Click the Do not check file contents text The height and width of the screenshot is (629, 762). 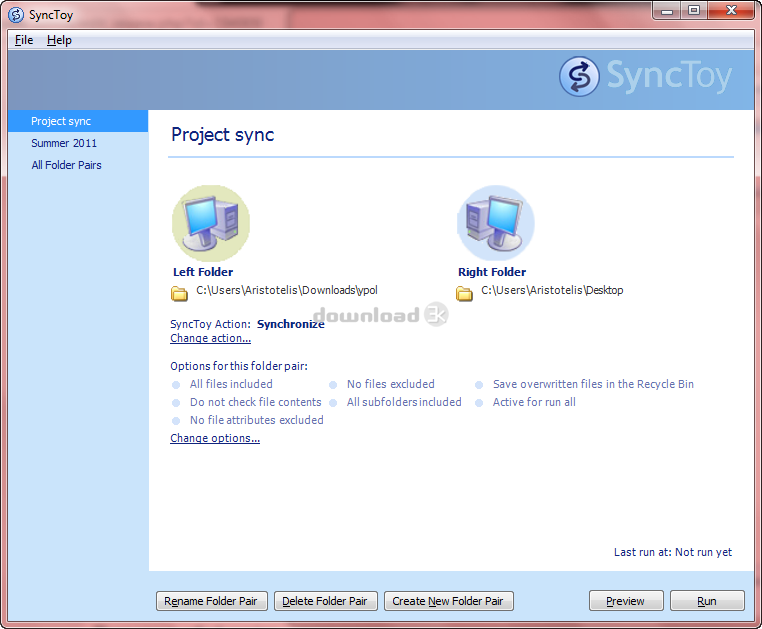[256, 402]
